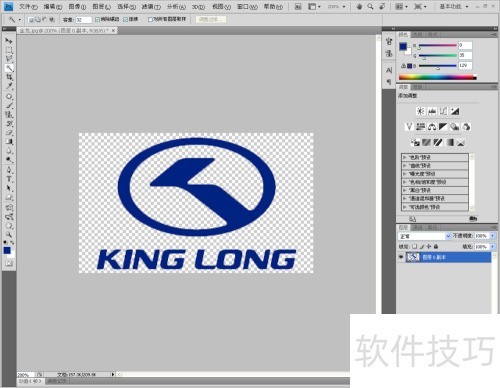
Task: Select the Move tool
Action: (9, 41)
